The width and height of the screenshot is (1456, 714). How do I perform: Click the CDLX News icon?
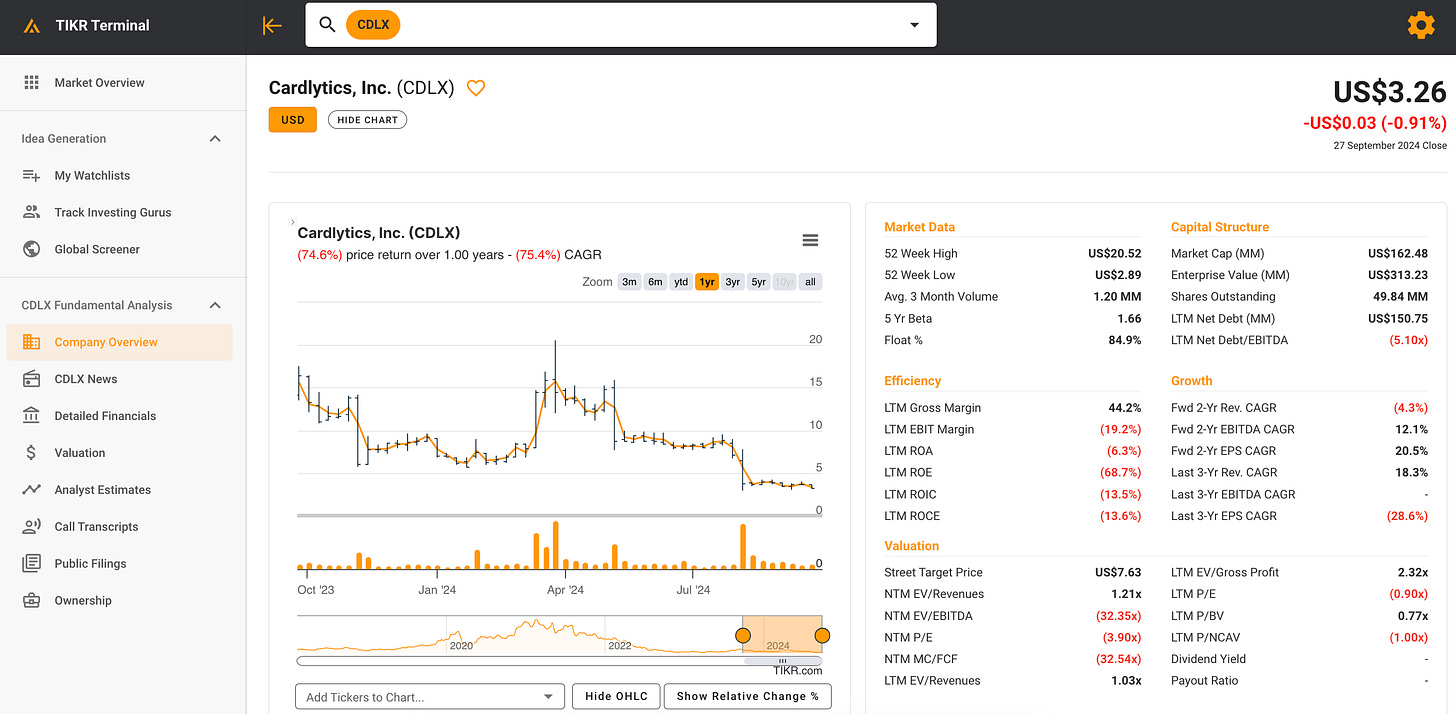31,379
